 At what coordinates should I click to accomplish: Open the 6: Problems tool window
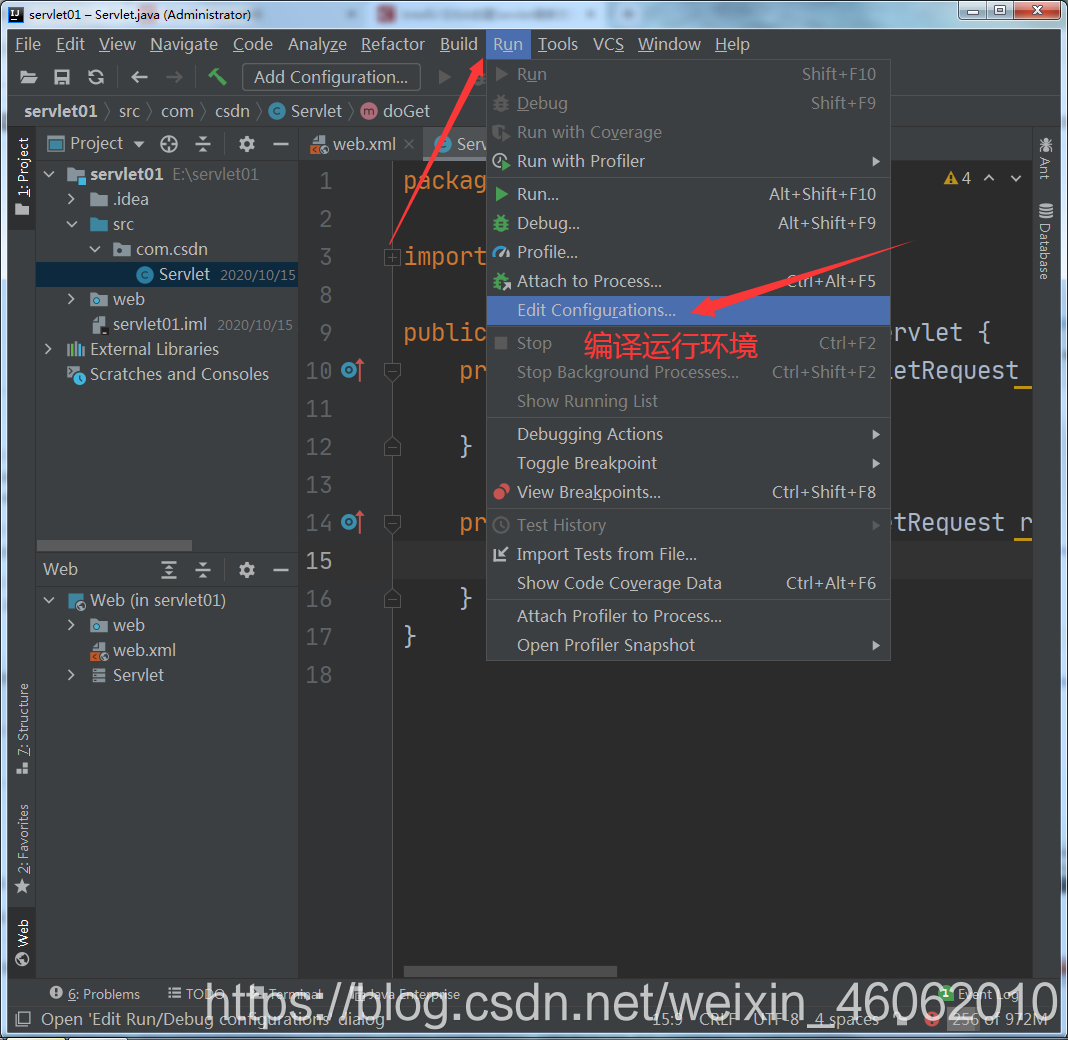pyautogui.click(x=95, y=994)
